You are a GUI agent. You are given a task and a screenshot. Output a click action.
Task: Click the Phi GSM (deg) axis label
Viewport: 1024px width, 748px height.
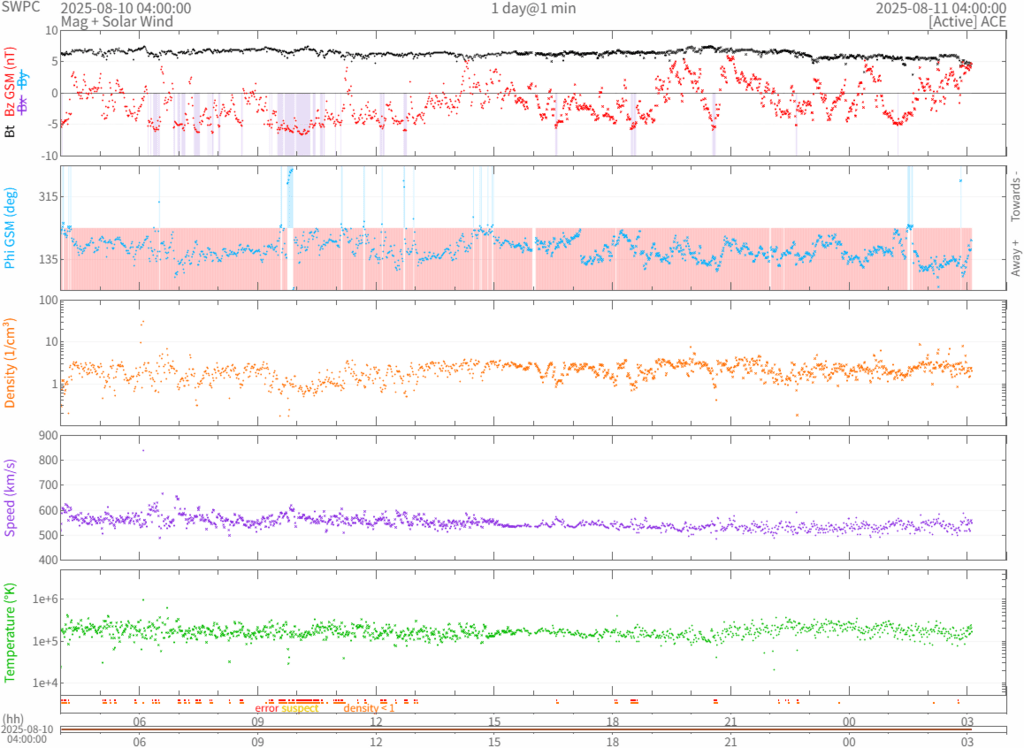coord(10,228)
